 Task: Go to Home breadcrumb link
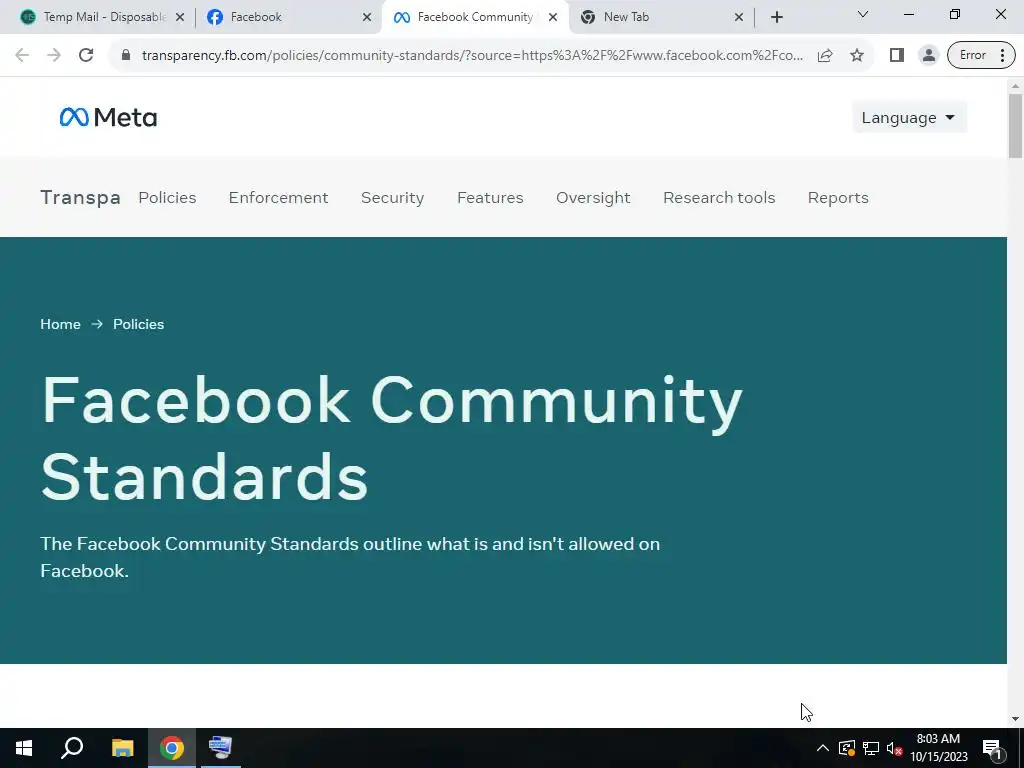(x=60, y=324)
